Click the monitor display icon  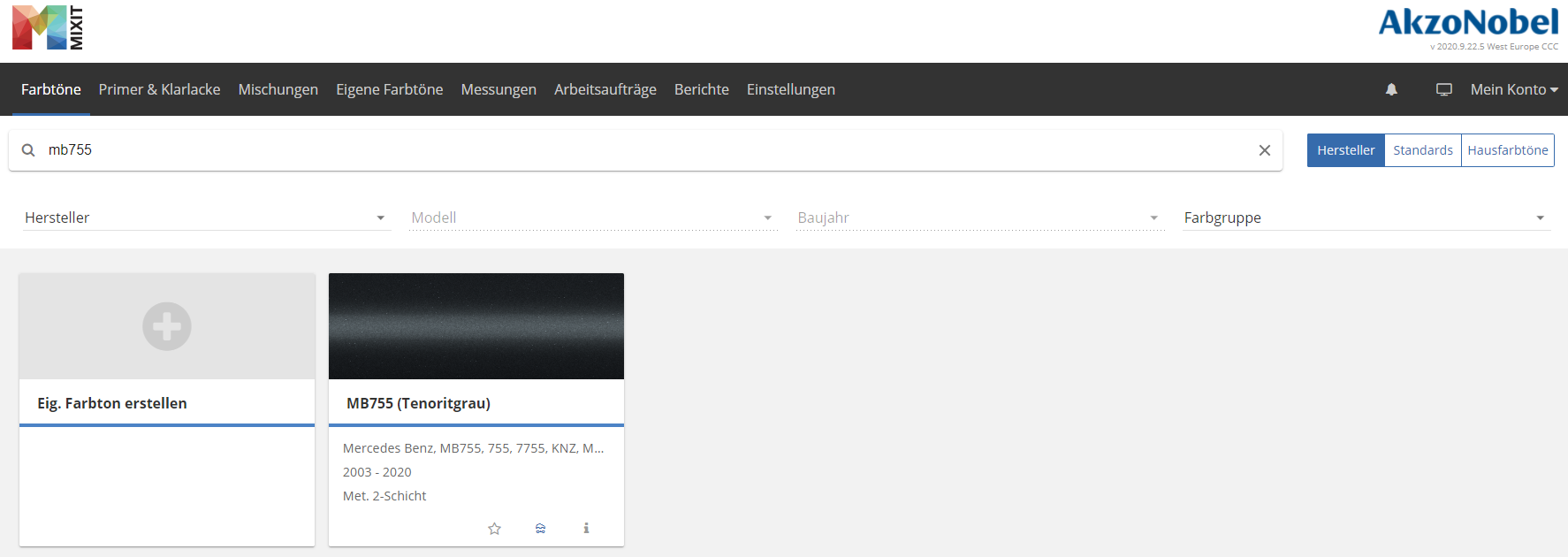pyautogui.click(x=1444, y=89)
